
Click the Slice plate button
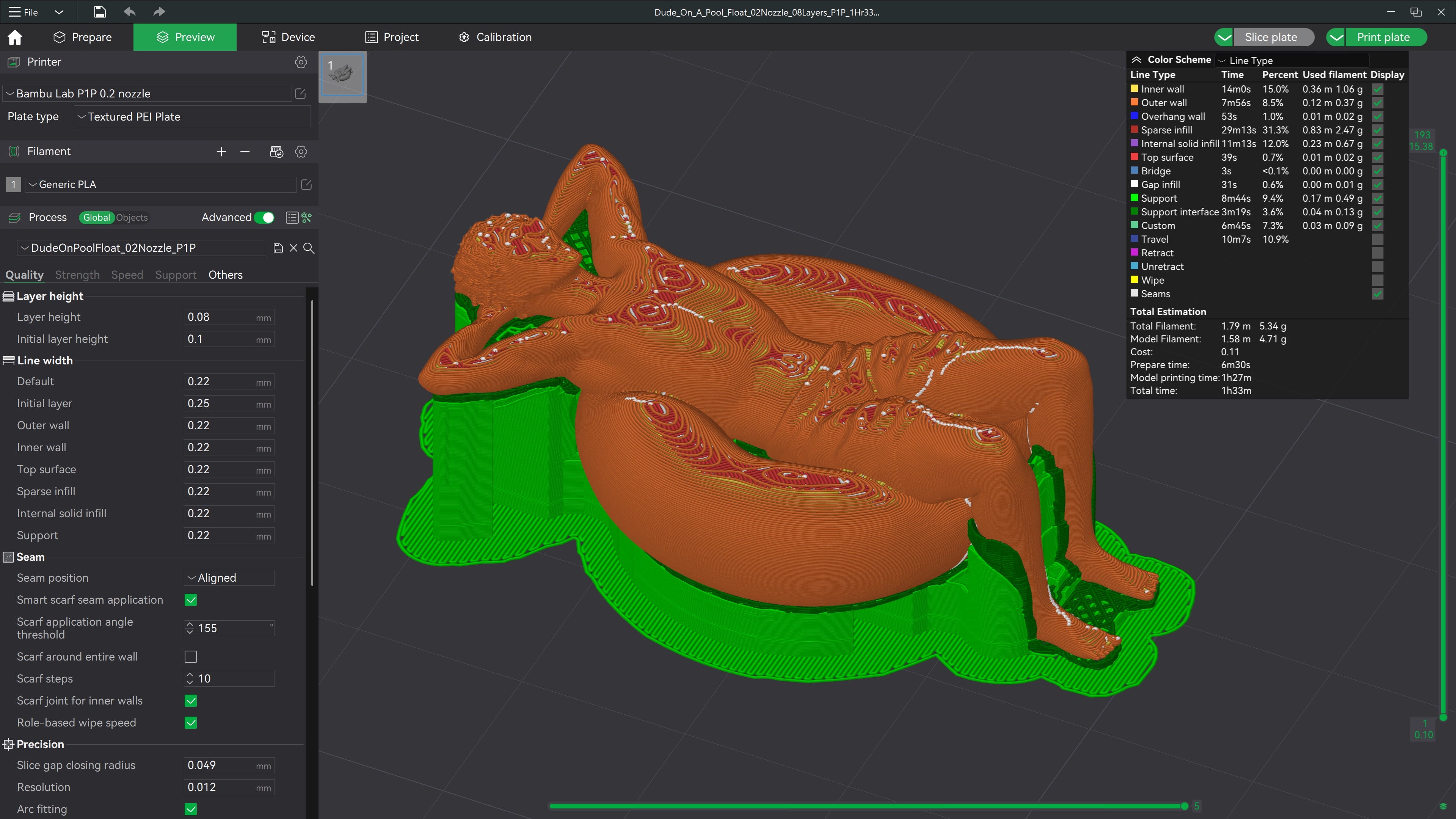tap(1271, 37)
